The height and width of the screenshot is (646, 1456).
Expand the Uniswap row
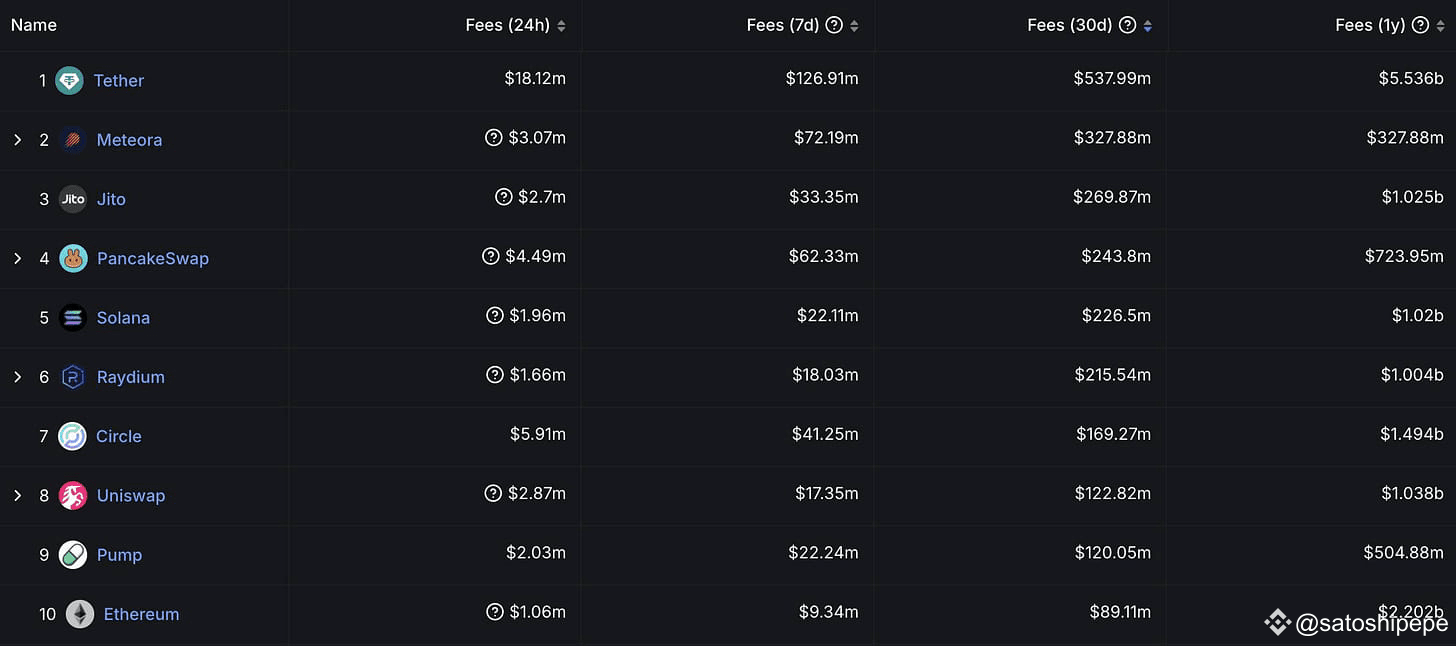click(17, 495)
